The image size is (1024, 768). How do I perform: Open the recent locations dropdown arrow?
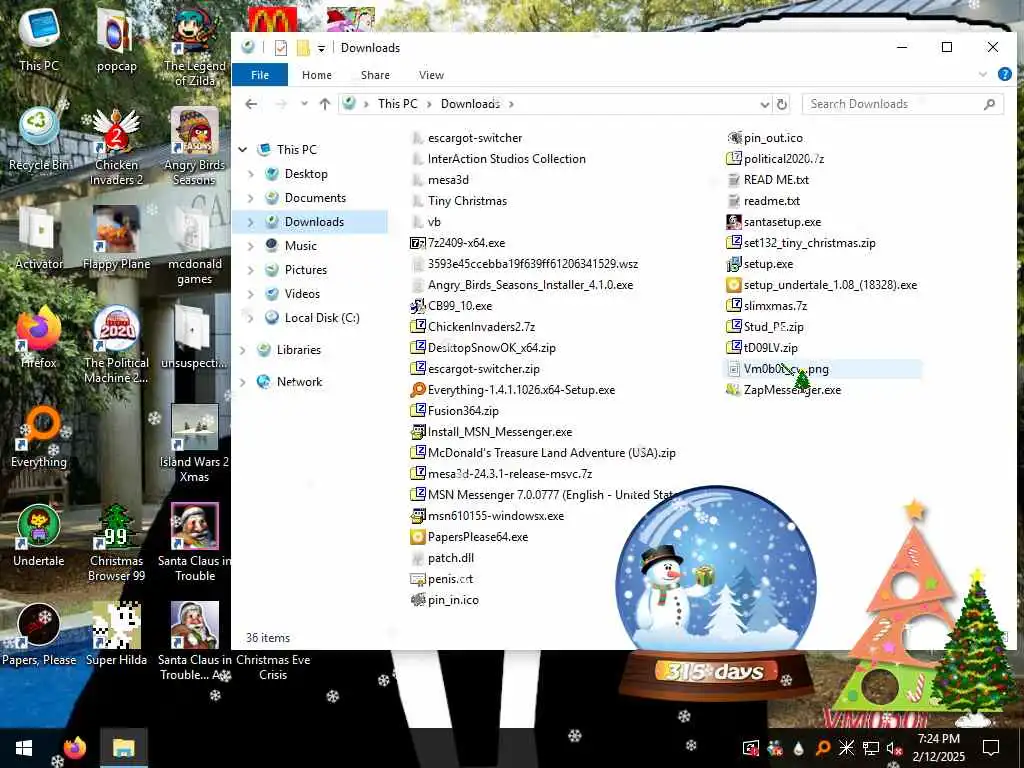pyautogui.click(x=304, y=104)
